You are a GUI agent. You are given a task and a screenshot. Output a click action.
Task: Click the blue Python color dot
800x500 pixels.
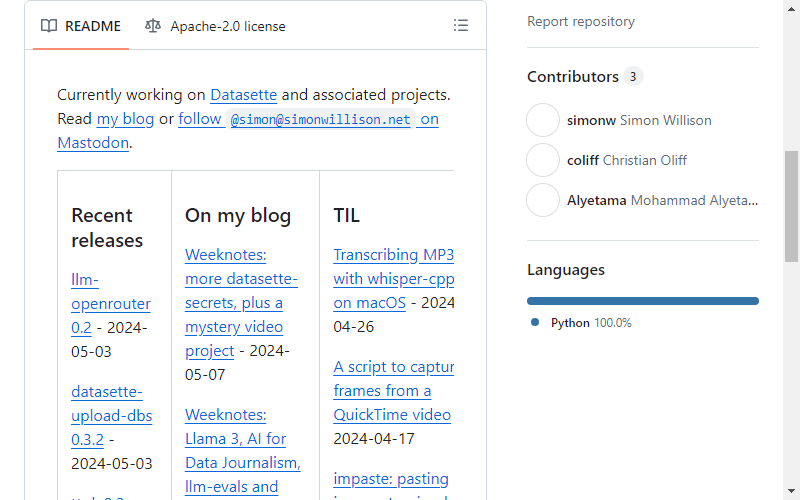pos(535,322)
